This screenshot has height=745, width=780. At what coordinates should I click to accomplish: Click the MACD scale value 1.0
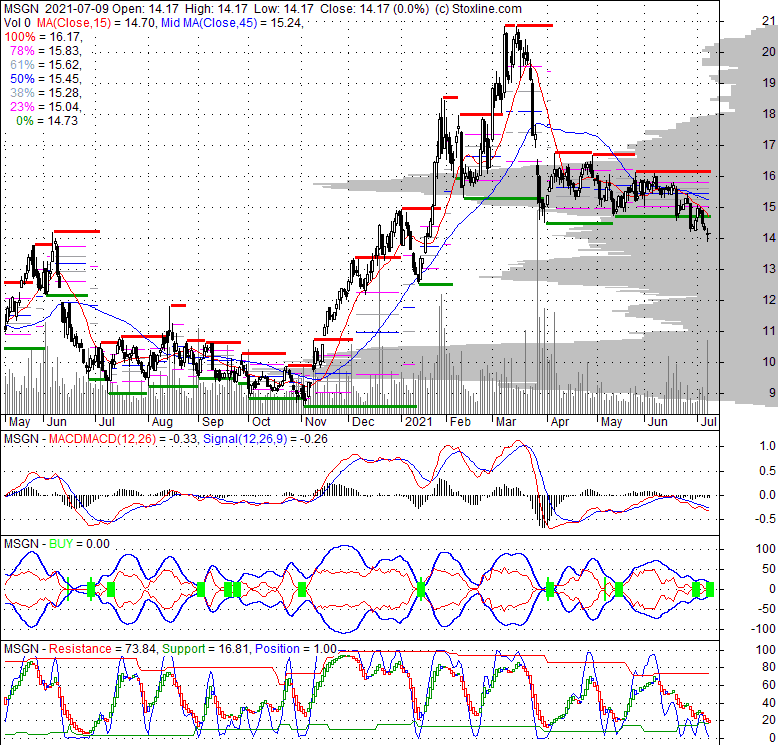pyautogui.click(x=768, y=446)
